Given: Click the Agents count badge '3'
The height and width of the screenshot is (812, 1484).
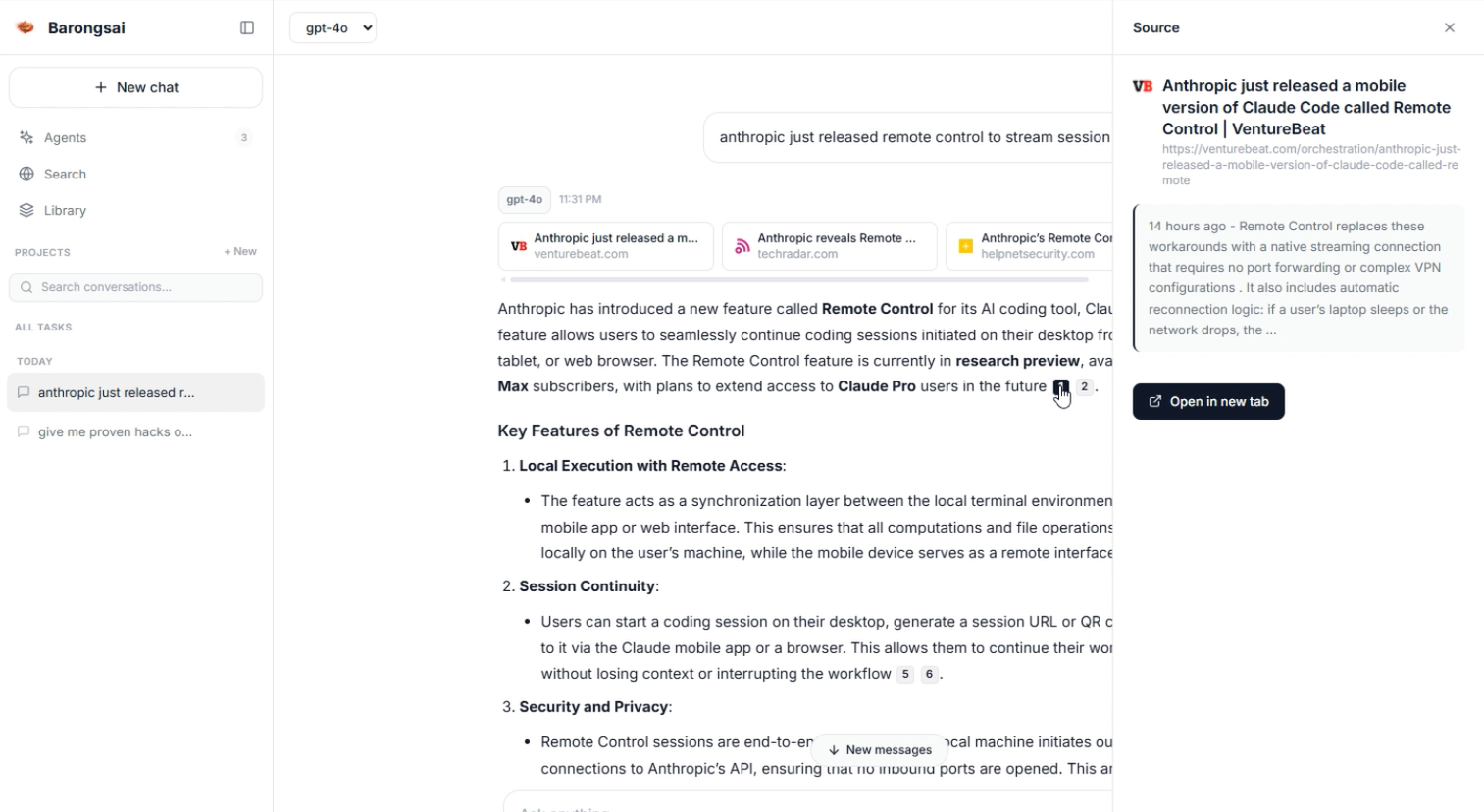Looking at the screenshot, I should (x=244, y=137).
